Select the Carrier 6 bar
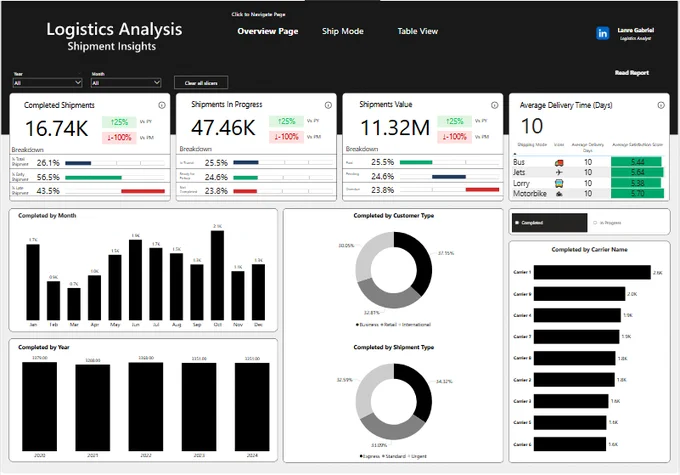 pos(570,444)
